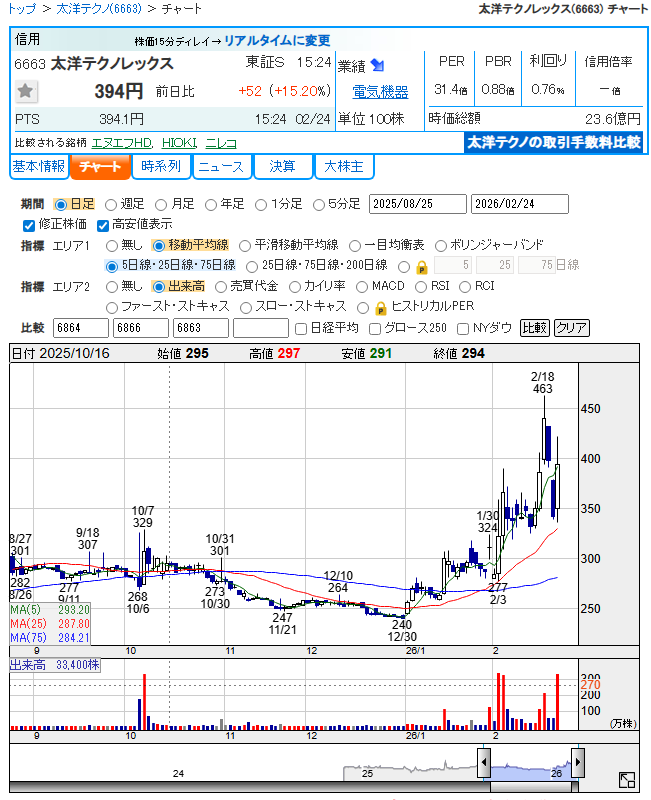
Task: Select ファースト･ストキャス radio
Action: pyautogui.click(x=111, y=308)
